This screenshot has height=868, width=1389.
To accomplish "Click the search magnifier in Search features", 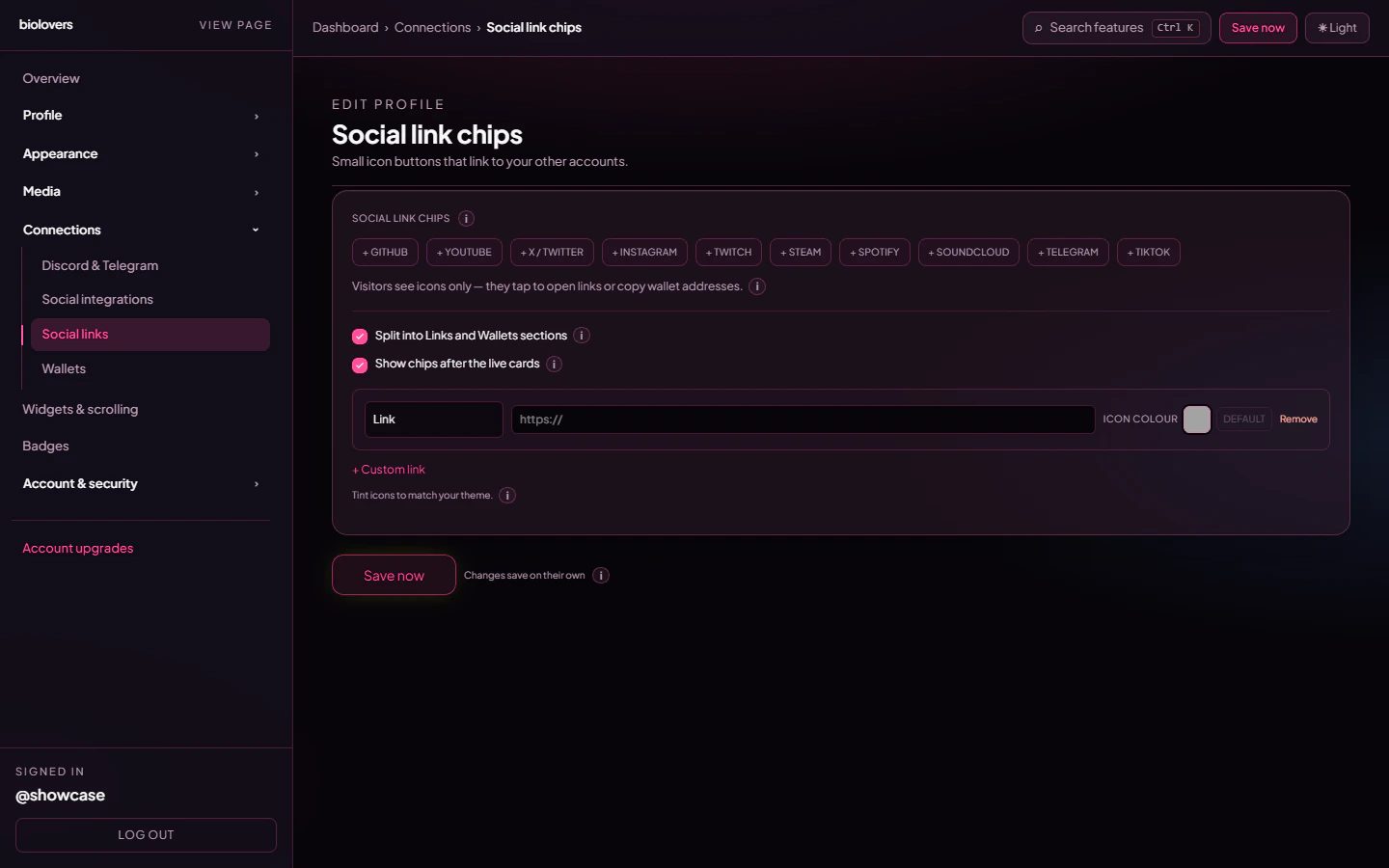I will click(x=1037, y=28).
